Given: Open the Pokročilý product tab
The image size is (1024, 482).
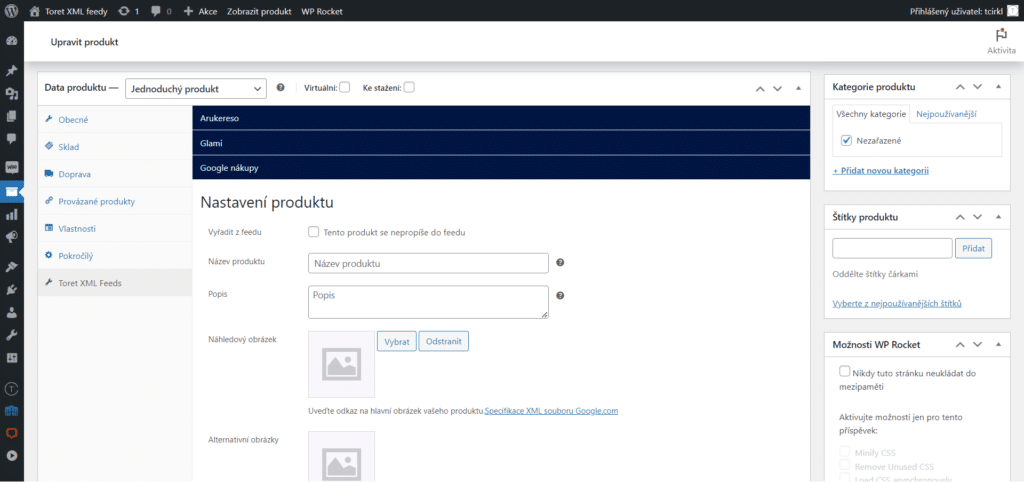Looking at the screenshot, I should [115, 255].
